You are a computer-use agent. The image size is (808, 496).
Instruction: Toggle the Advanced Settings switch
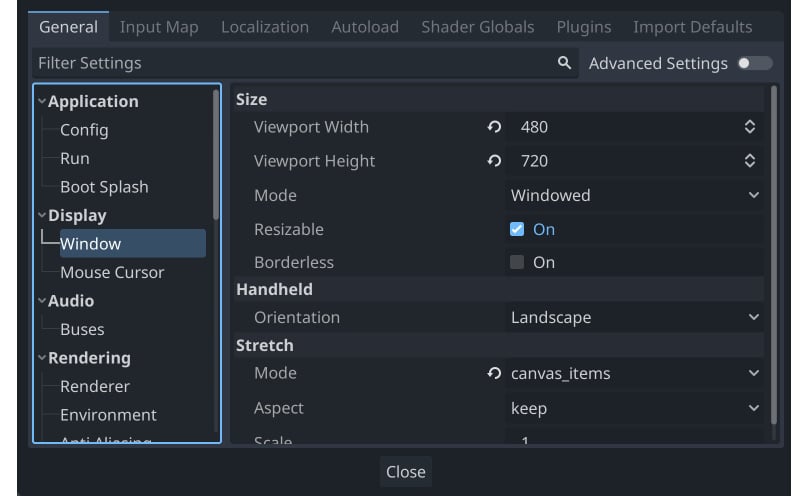click(755, 63)
